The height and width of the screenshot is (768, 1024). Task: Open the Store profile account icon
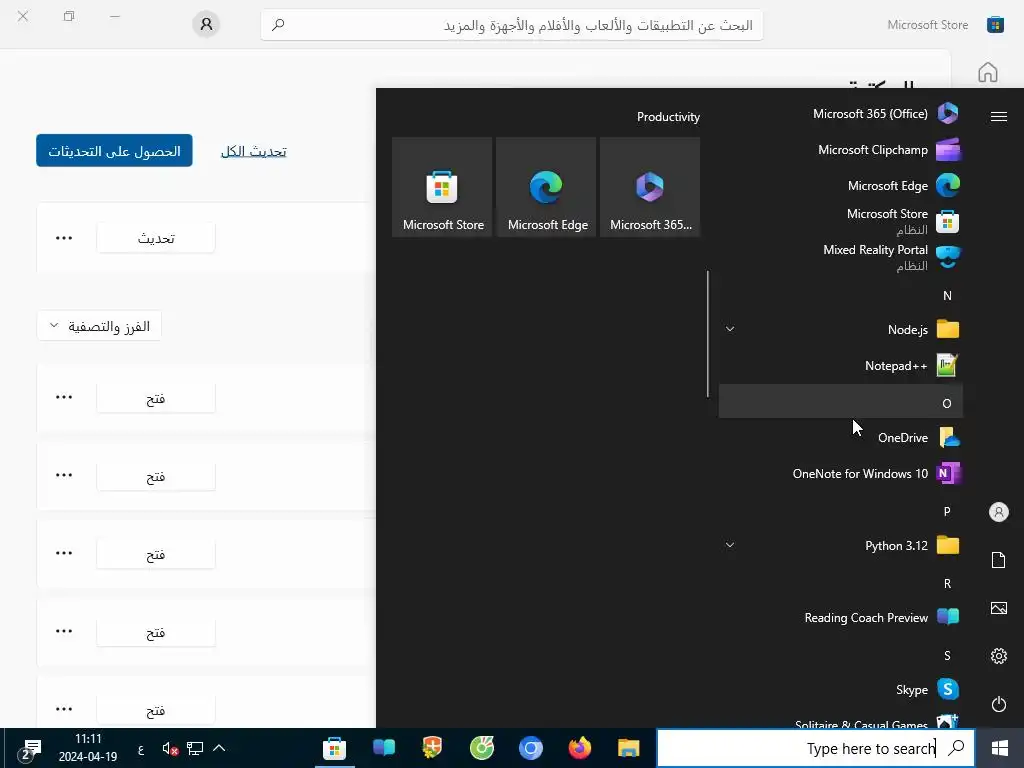pyautogui.click(x=206, y=24)
